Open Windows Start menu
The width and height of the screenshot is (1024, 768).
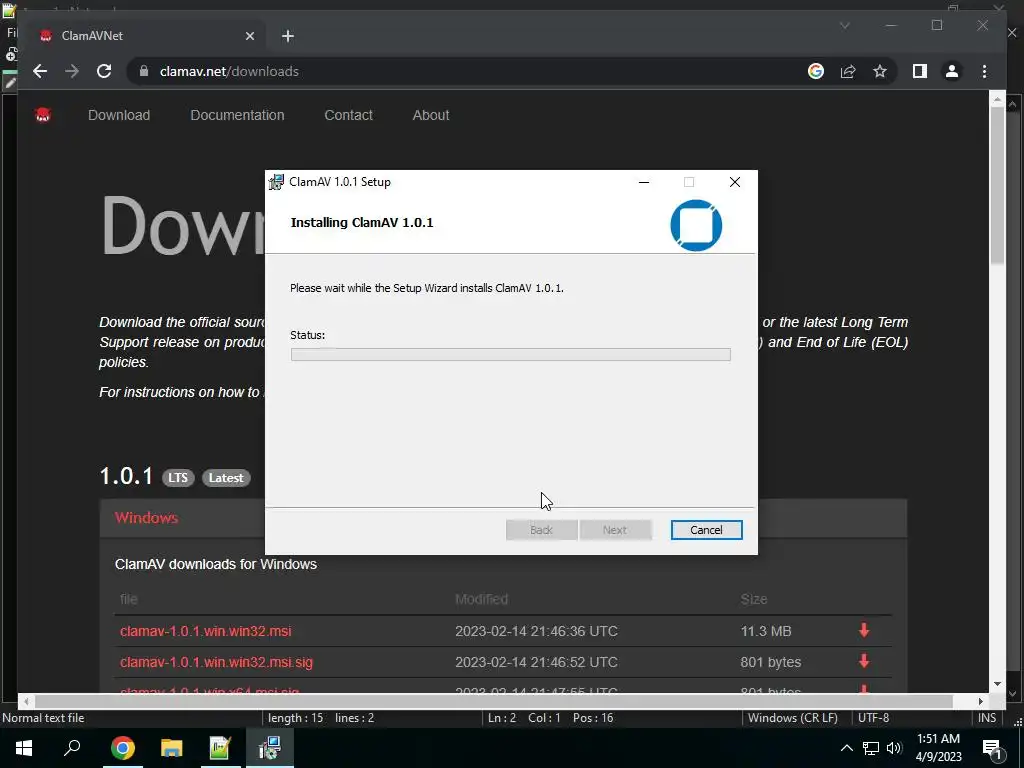coord(24,748)
